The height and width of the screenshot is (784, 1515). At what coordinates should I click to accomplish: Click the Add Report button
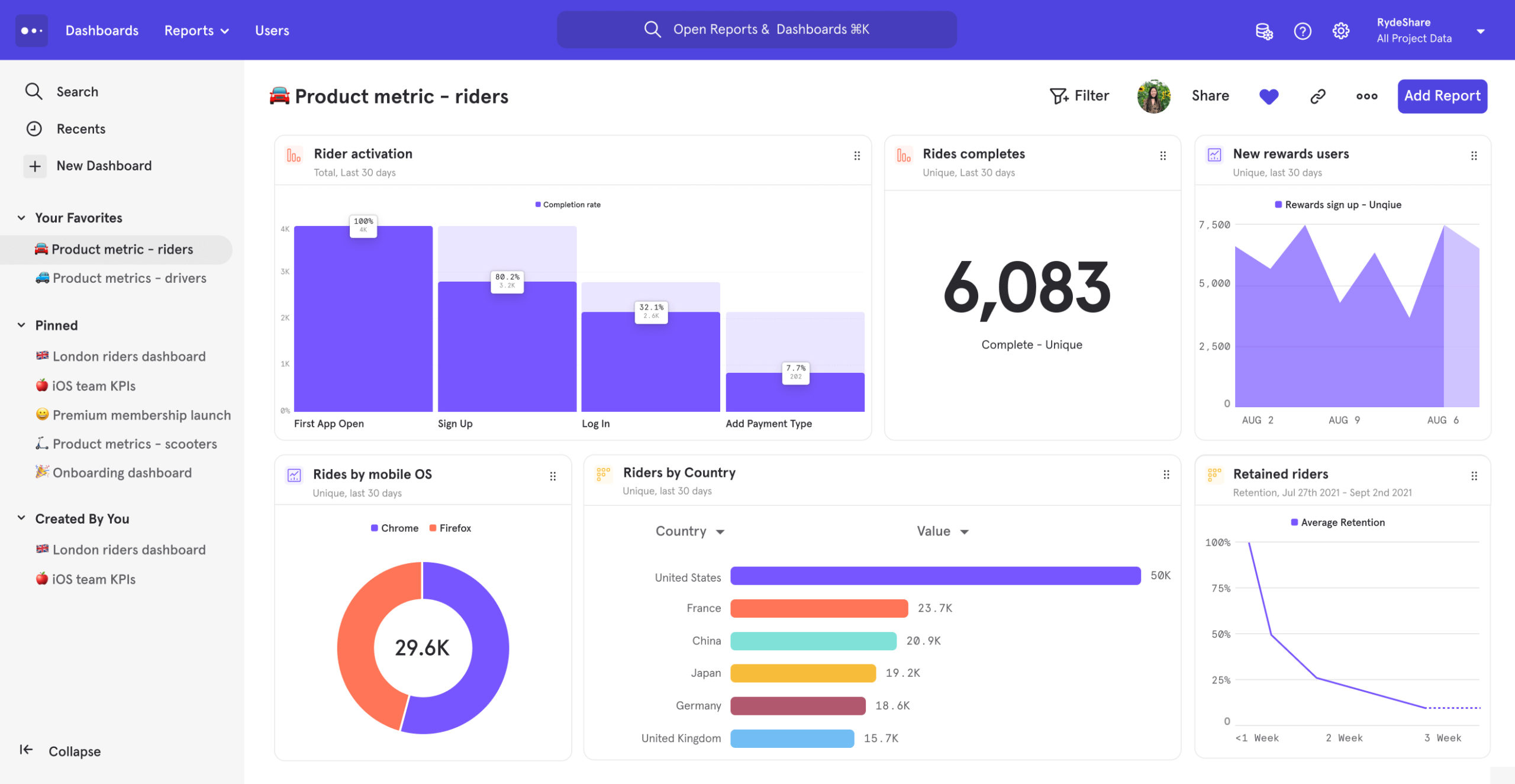pyautogui.click(x=1442, y=96)
